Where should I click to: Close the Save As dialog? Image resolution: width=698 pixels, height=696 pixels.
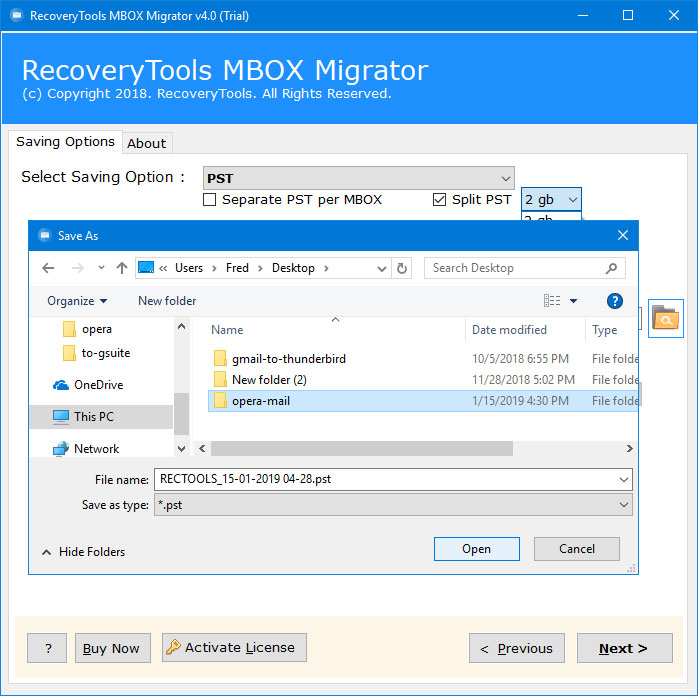(622, 235)
